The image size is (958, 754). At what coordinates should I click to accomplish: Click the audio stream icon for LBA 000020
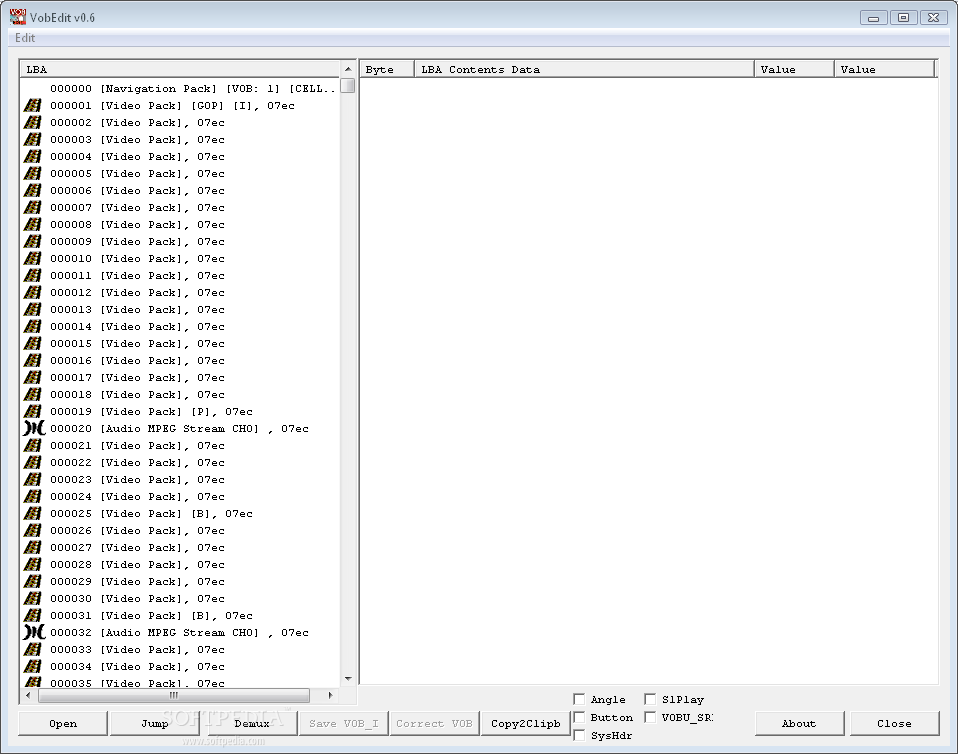coord(34,428)
